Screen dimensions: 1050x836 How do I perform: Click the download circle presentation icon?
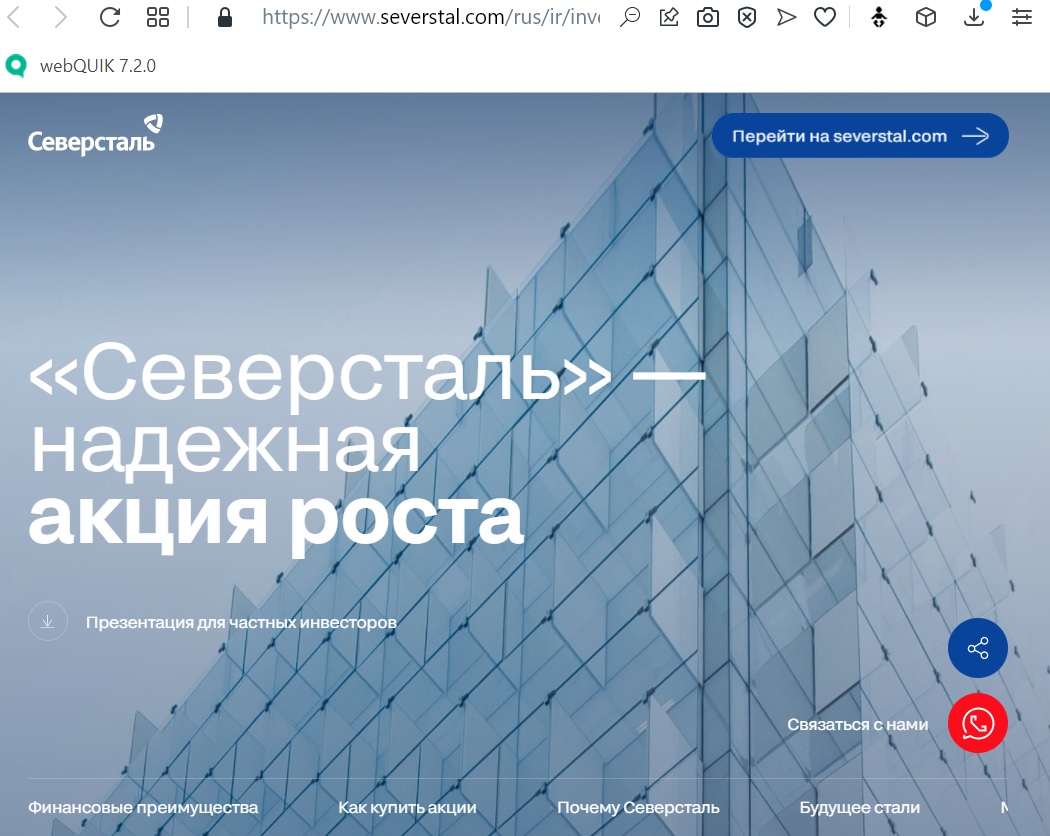(x=48, y=622)
